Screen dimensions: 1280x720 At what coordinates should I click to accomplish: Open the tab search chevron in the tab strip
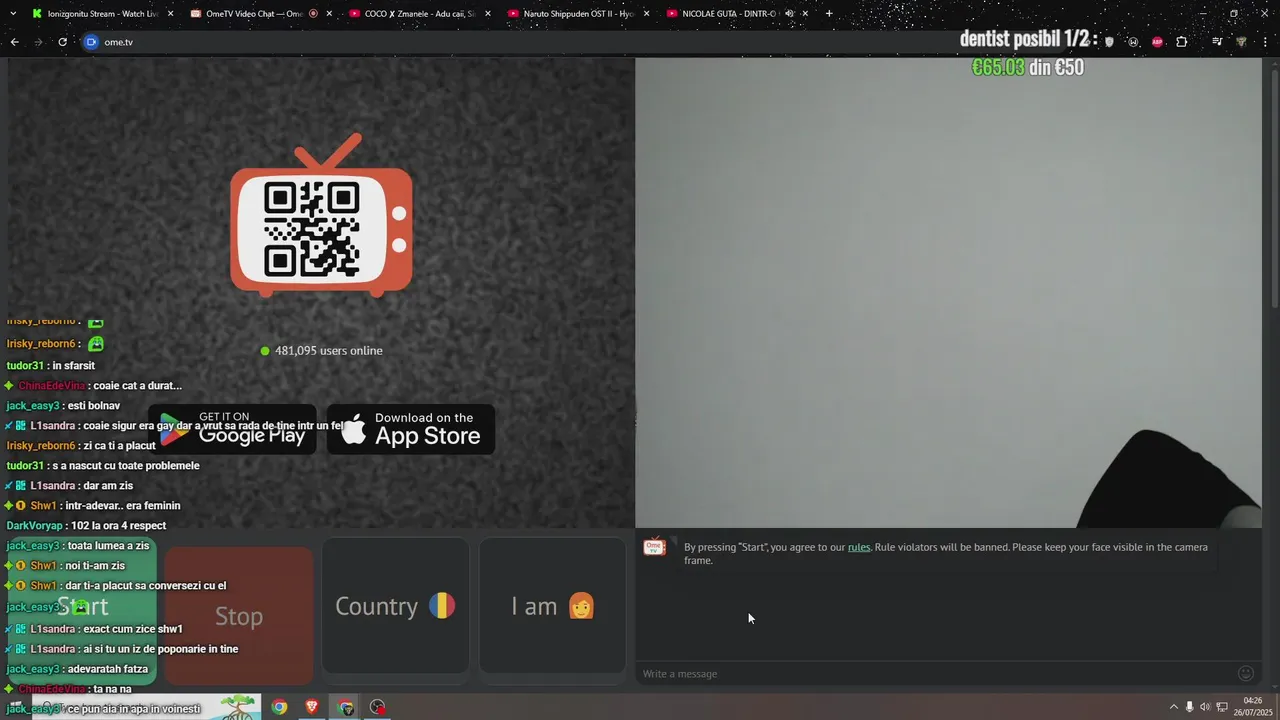11,14
